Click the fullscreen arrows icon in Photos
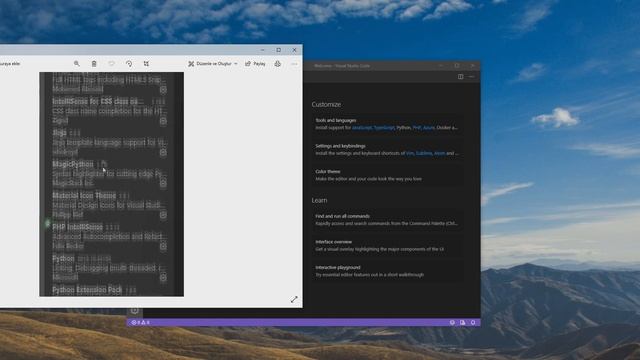 click(294, 300)
